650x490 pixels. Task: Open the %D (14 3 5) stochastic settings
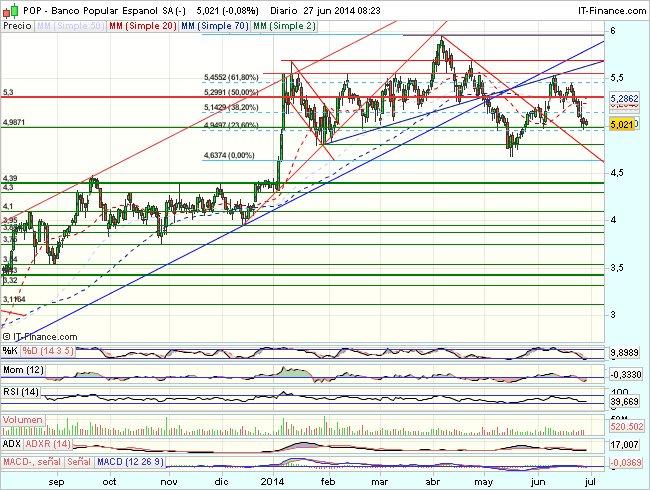coord(47,352)
